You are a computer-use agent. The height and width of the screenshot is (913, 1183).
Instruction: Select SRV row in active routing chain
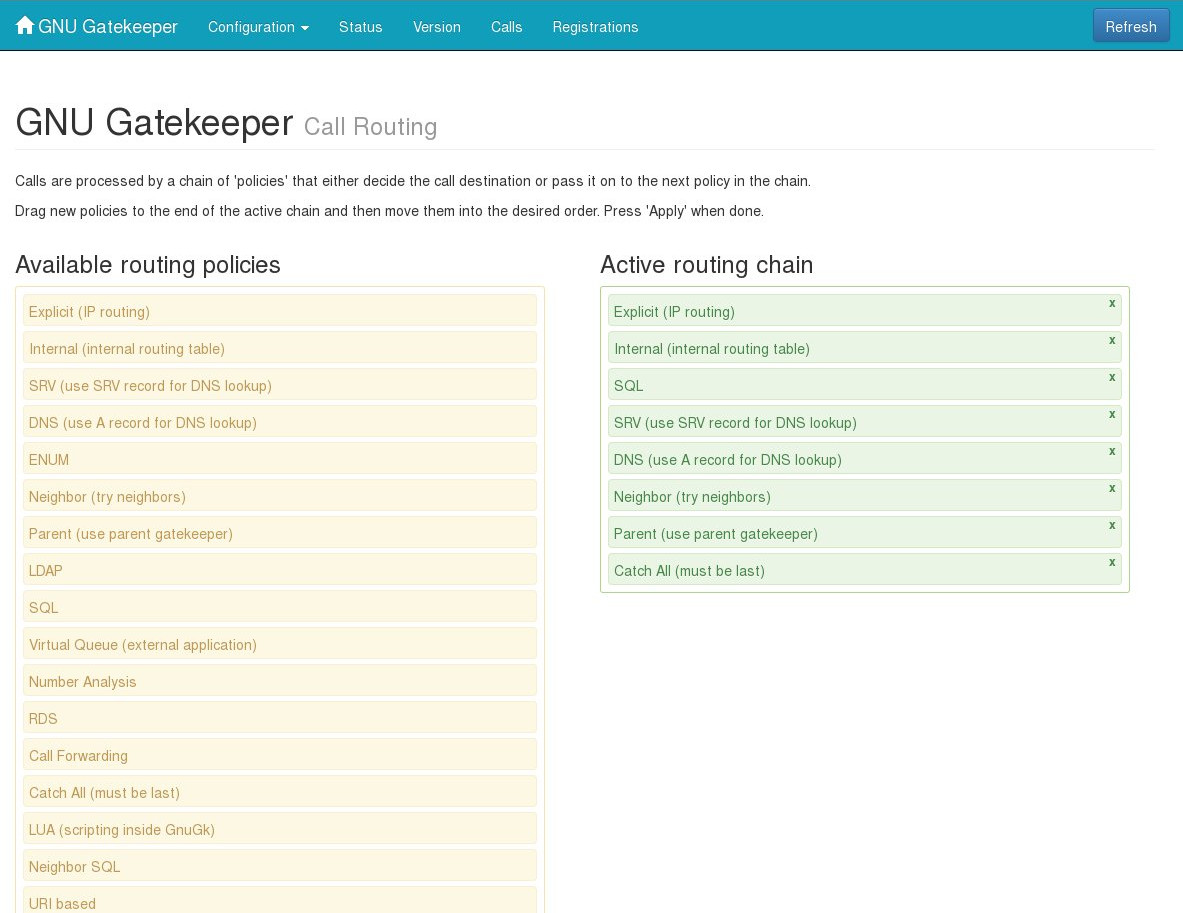click(x=865, y=422)
